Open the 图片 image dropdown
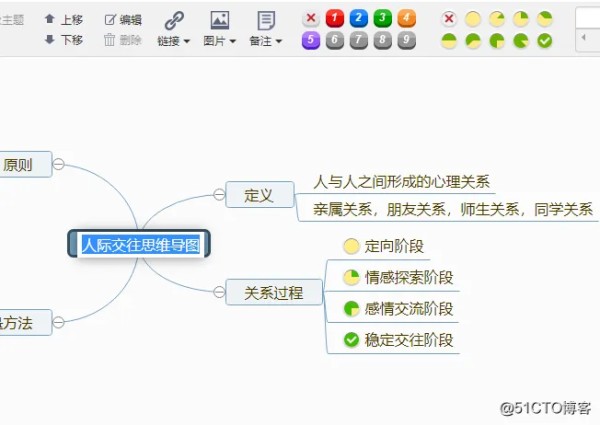This screenshot has height=425, width=600. (219, 41)
